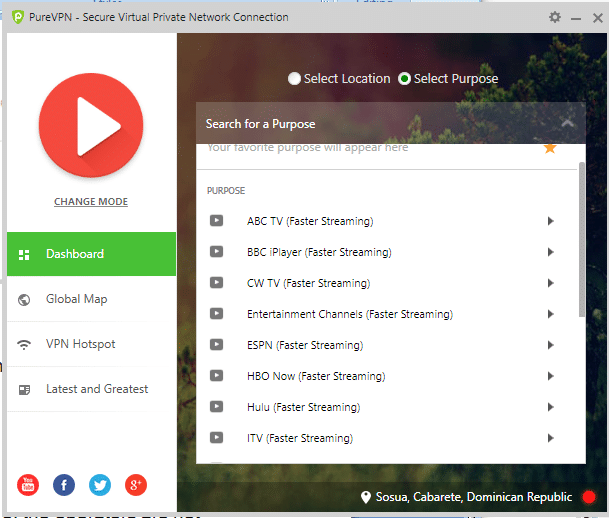Click the wifi icon beside VPN Hotspot
609x518 pixels.
click(x=24, y=345)
